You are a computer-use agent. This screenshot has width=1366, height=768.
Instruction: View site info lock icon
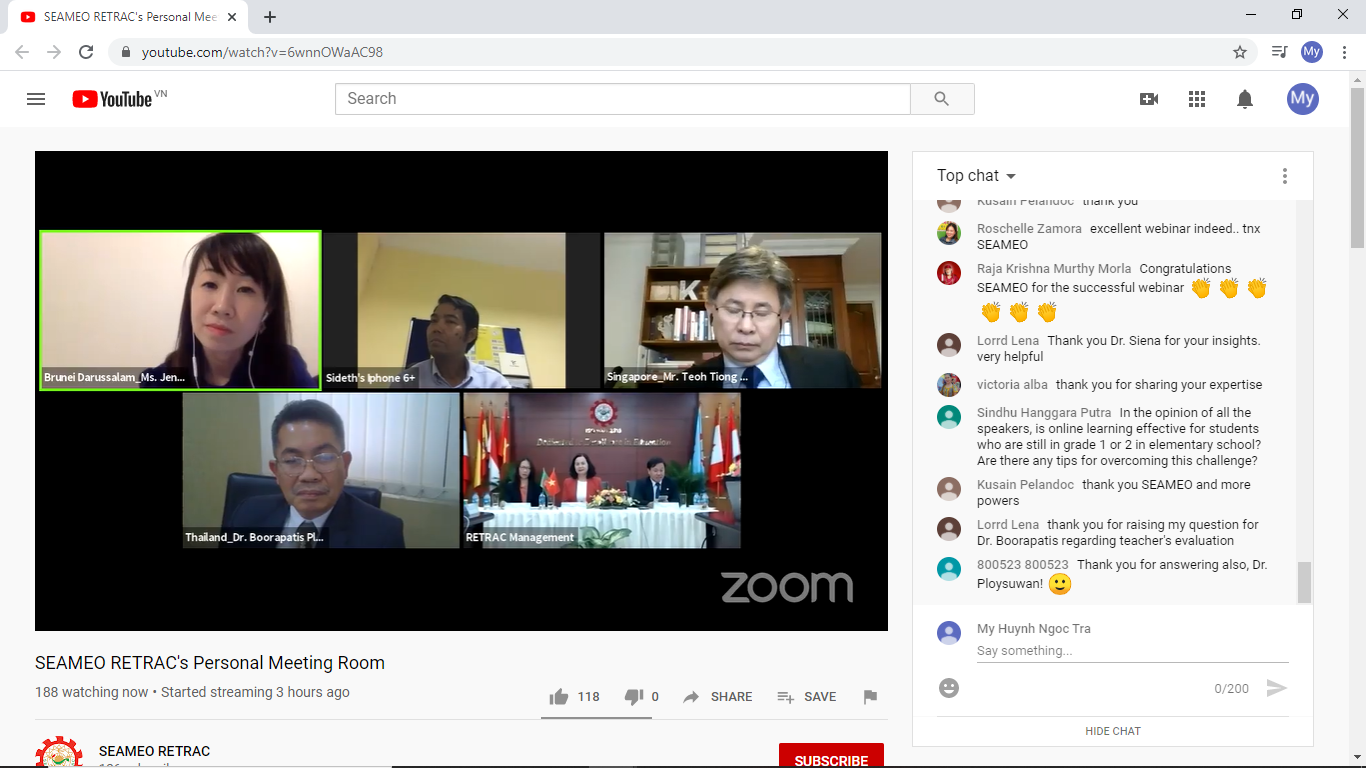[126, 52]
